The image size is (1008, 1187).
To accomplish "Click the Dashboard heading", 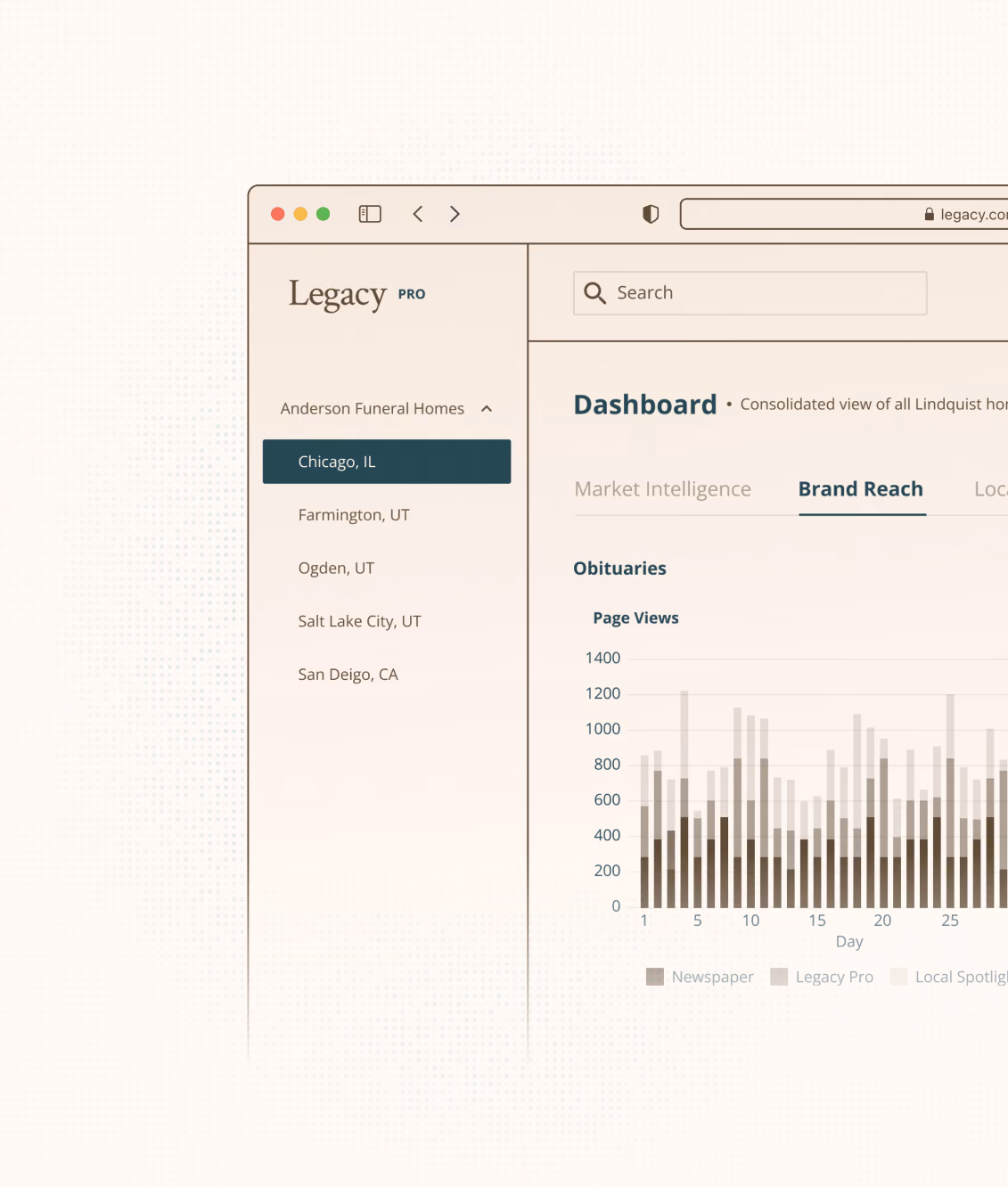I will tap(645, 405).
